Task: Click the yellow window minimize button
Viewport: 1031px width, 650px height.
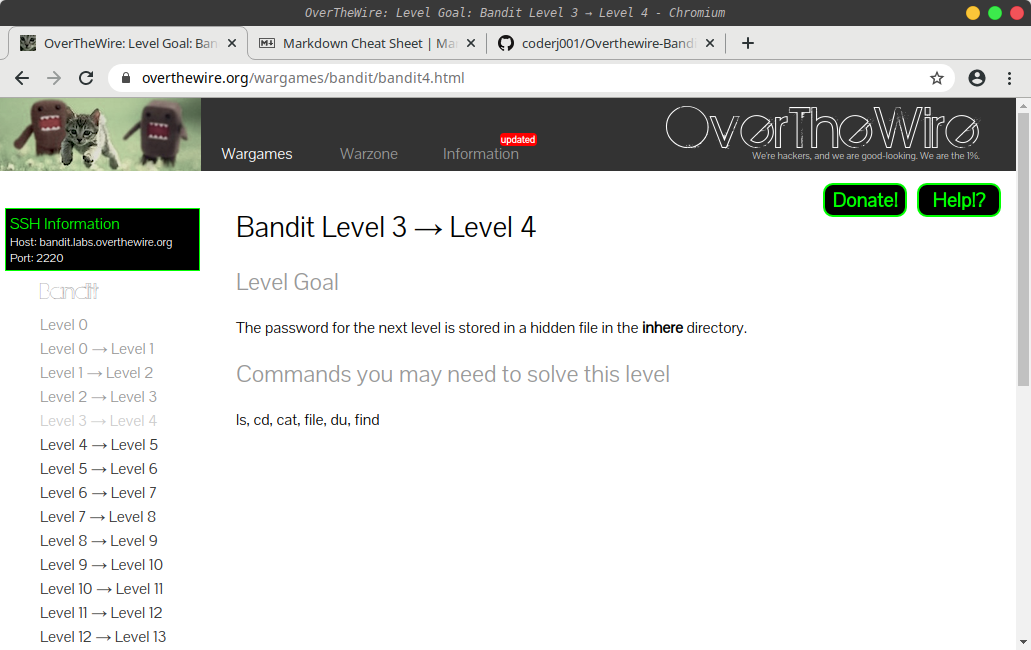Action: [973, 13]
